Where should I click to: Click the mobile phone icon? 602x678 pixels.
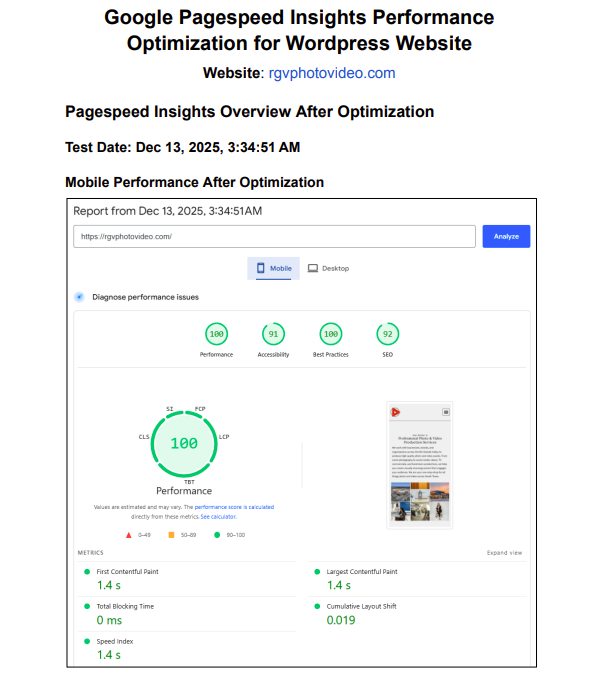coord(261,269)
